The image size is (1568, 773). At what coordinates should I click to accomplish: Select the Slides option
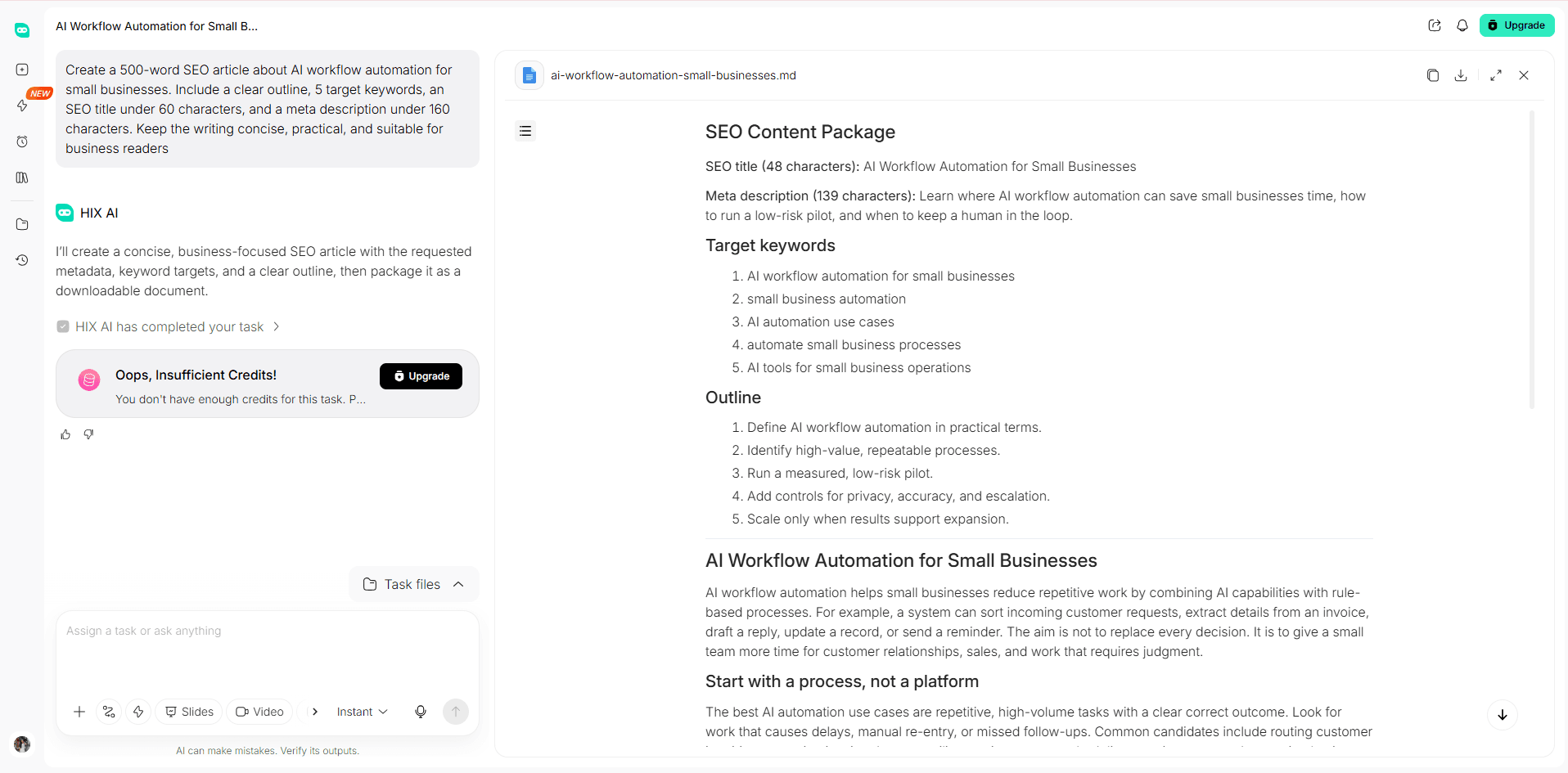[x=189, y=712]
